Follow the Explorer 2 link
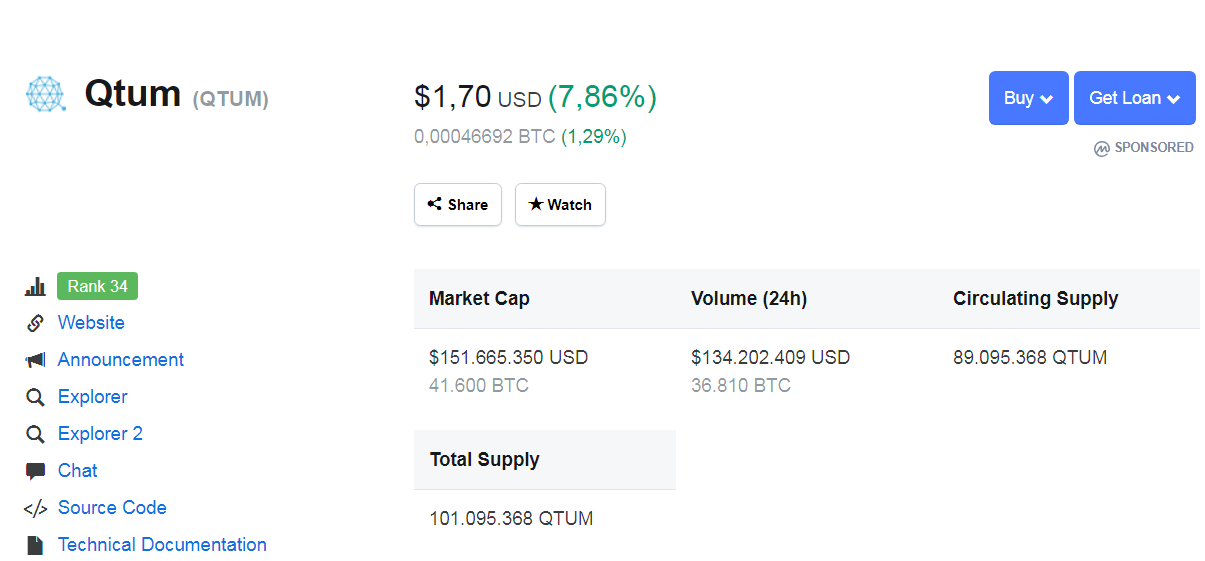 pyautogui.click(x=100, y=434)
